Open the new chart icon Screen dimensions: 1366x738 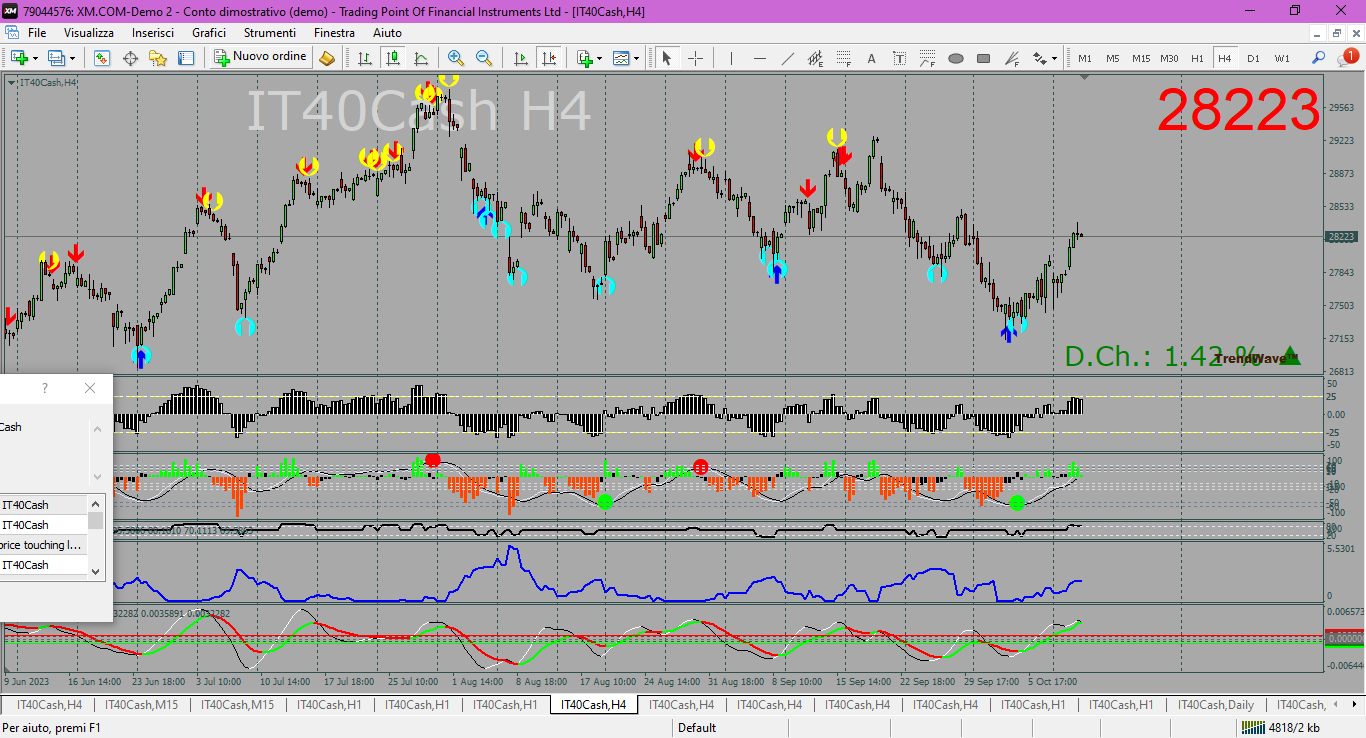[x=19, y=58]
